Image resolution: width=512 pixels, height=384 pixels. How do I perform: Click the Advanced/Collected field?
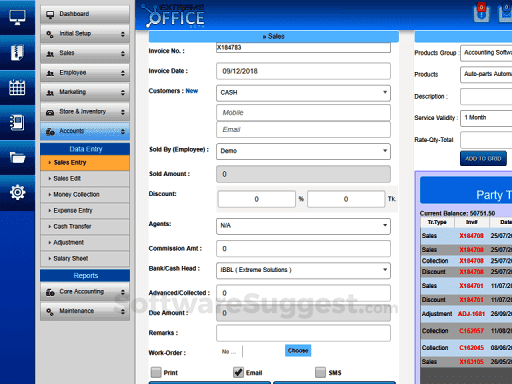click(303, 293)
